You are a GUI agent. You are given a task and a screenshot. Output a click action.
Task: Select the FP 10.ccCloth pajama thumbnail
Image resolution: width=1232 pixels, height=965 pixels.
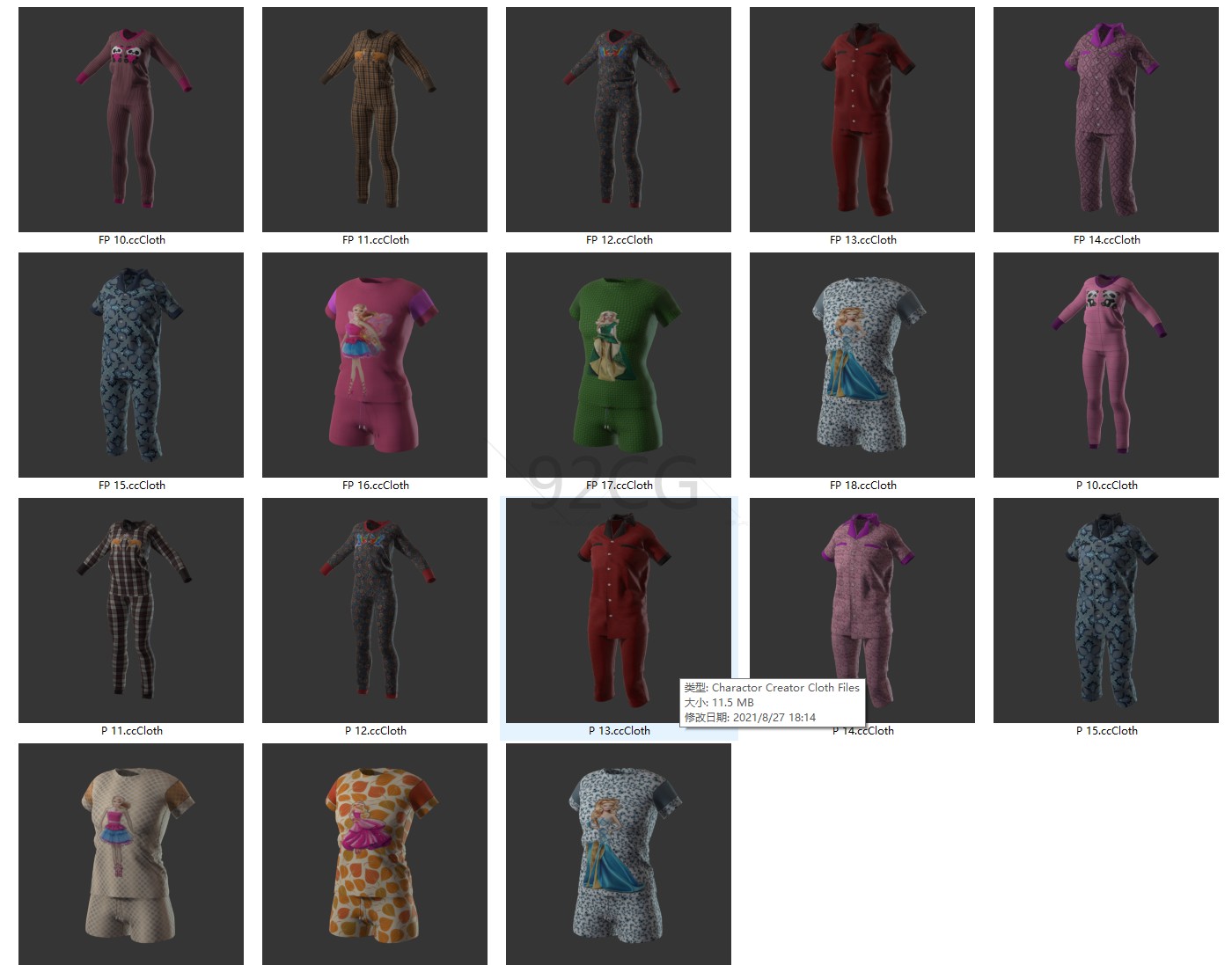click(130, 117)
